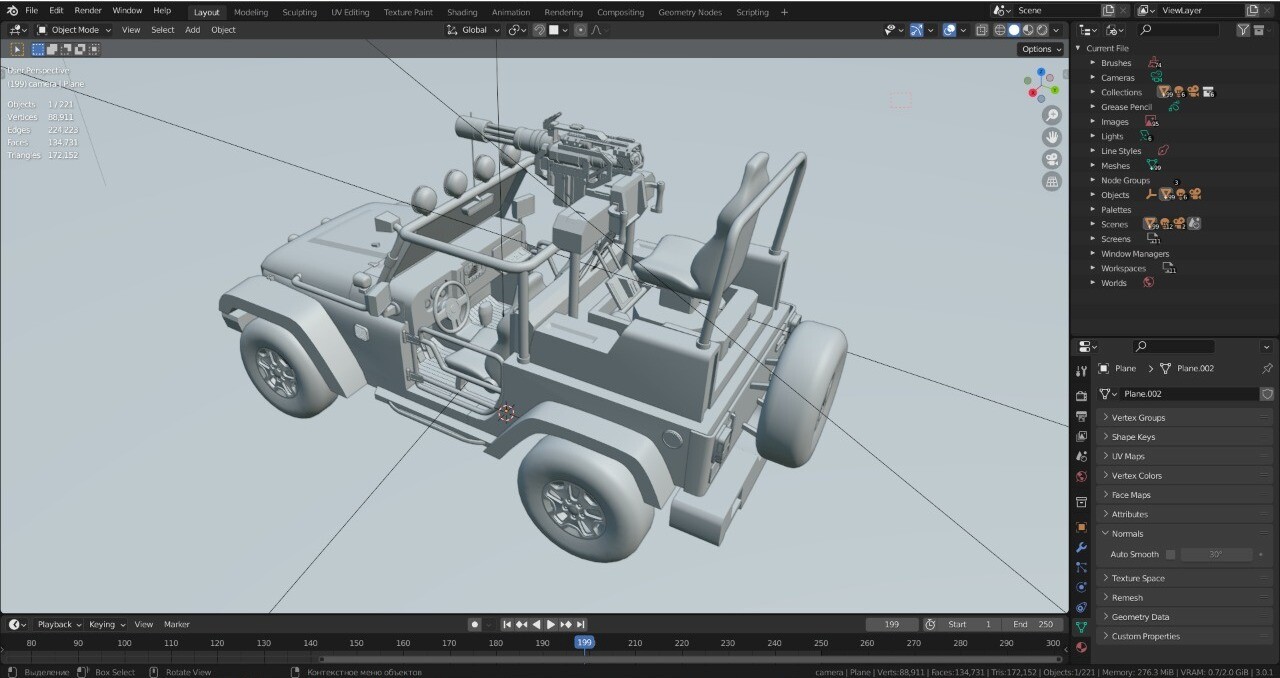
Task: Switch perspective/orthographic with grid gizmo
Action: click(x=1052, y=181)
